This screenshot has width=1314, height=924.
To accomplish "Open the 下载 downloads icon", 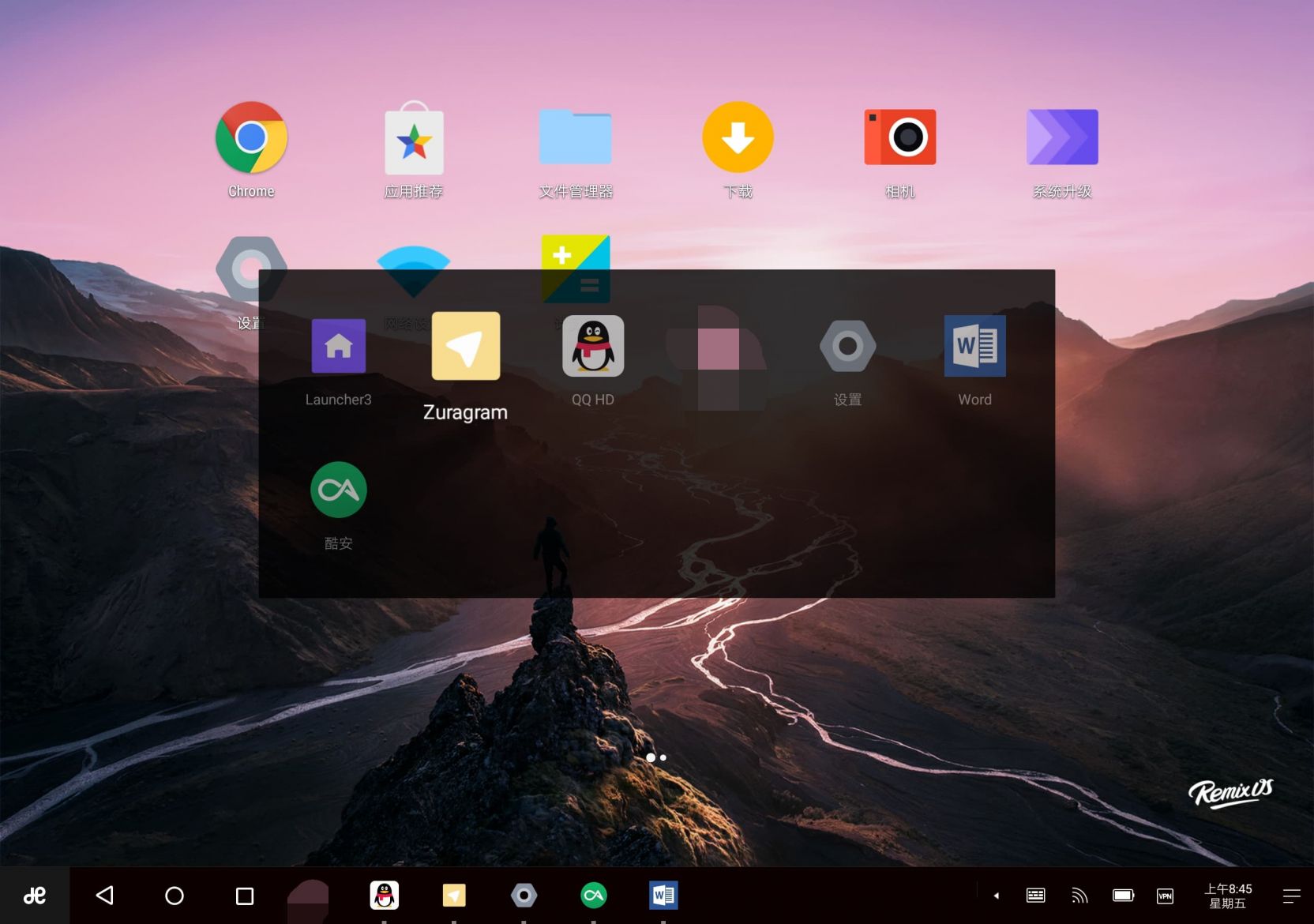I will point(738,137).
